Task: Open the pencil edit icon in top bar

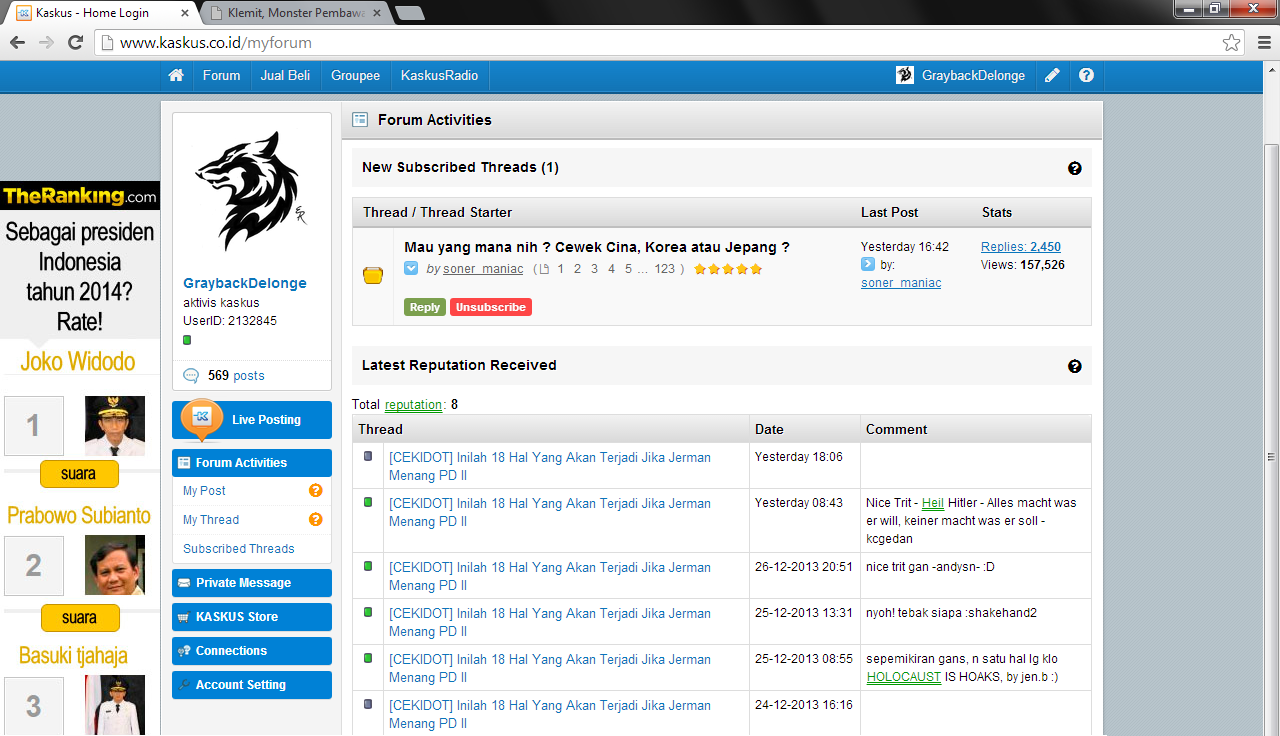Action: pyautogui.click(x=1052, y=75)
